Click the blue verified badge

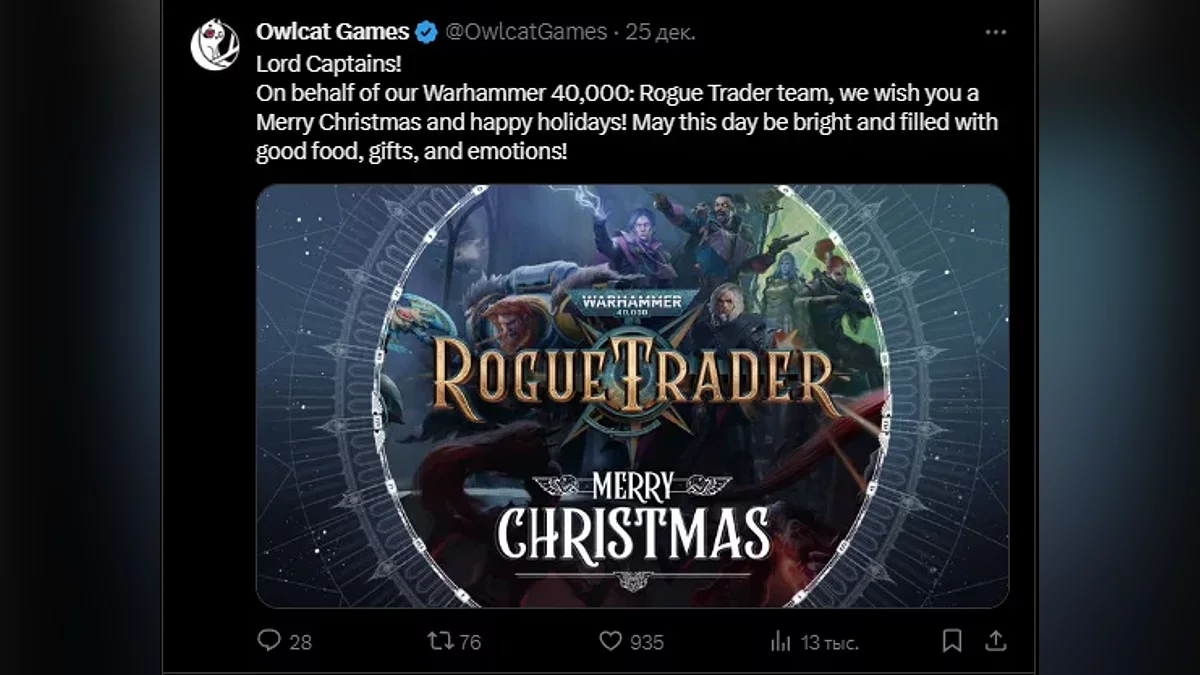426,32
